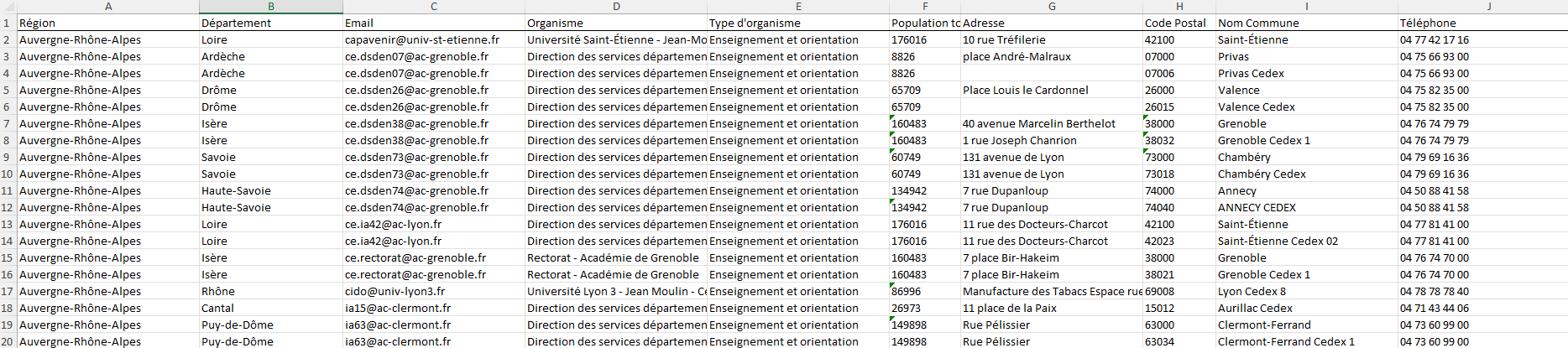The image size is (1568, 348).
Task: Select the Cantal département cell
Action: pos(271,308)
